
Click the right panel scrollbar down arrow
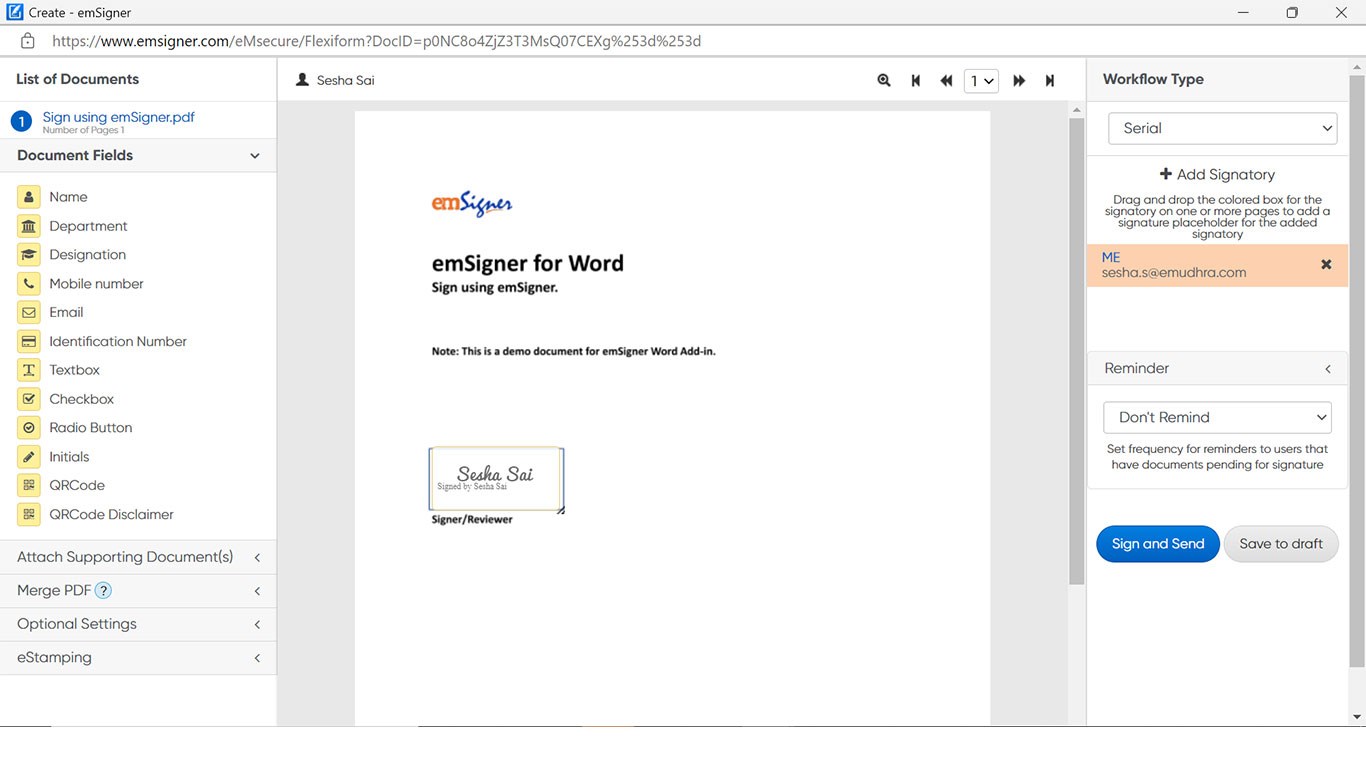tap(1357, 717)
